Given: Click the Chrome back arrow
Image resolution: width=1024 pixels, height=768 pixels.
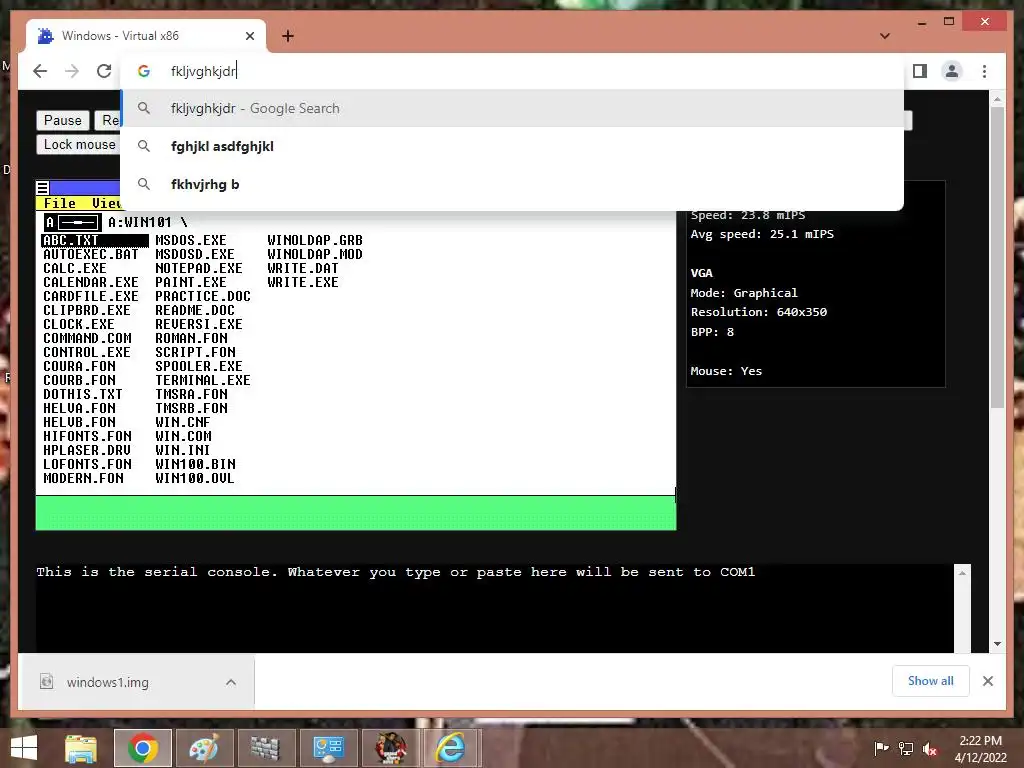Looking at the screenshot, I should click(40, 71).
